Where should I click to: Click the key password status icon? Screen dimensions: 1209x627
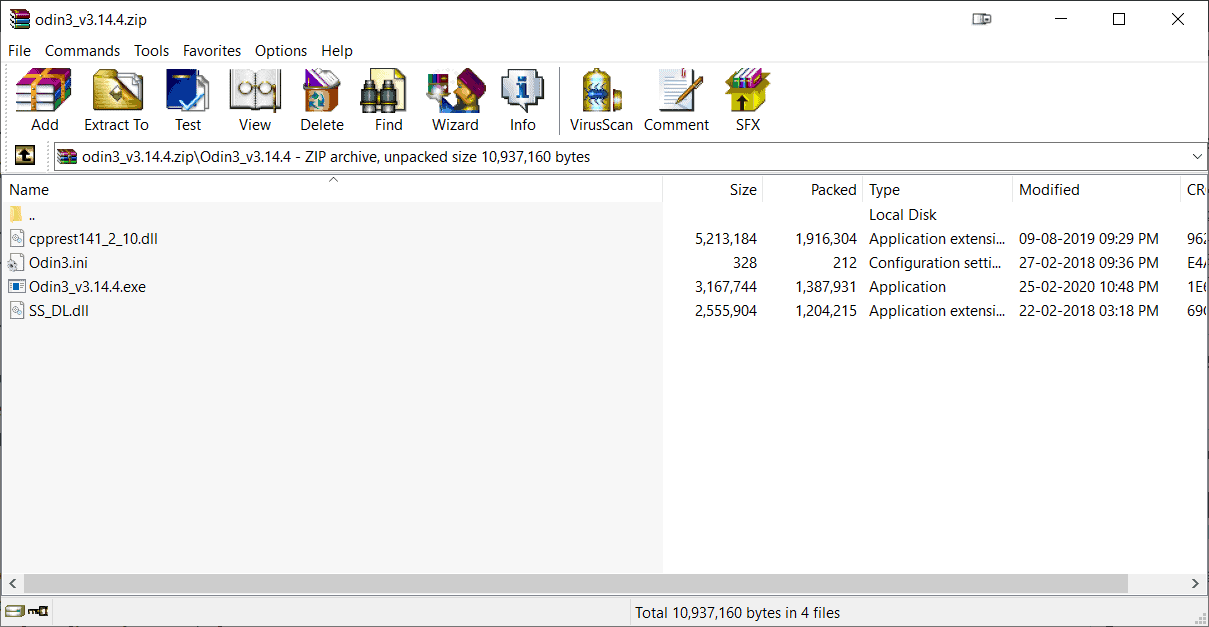pyautogui.click(x=39, y=611)
